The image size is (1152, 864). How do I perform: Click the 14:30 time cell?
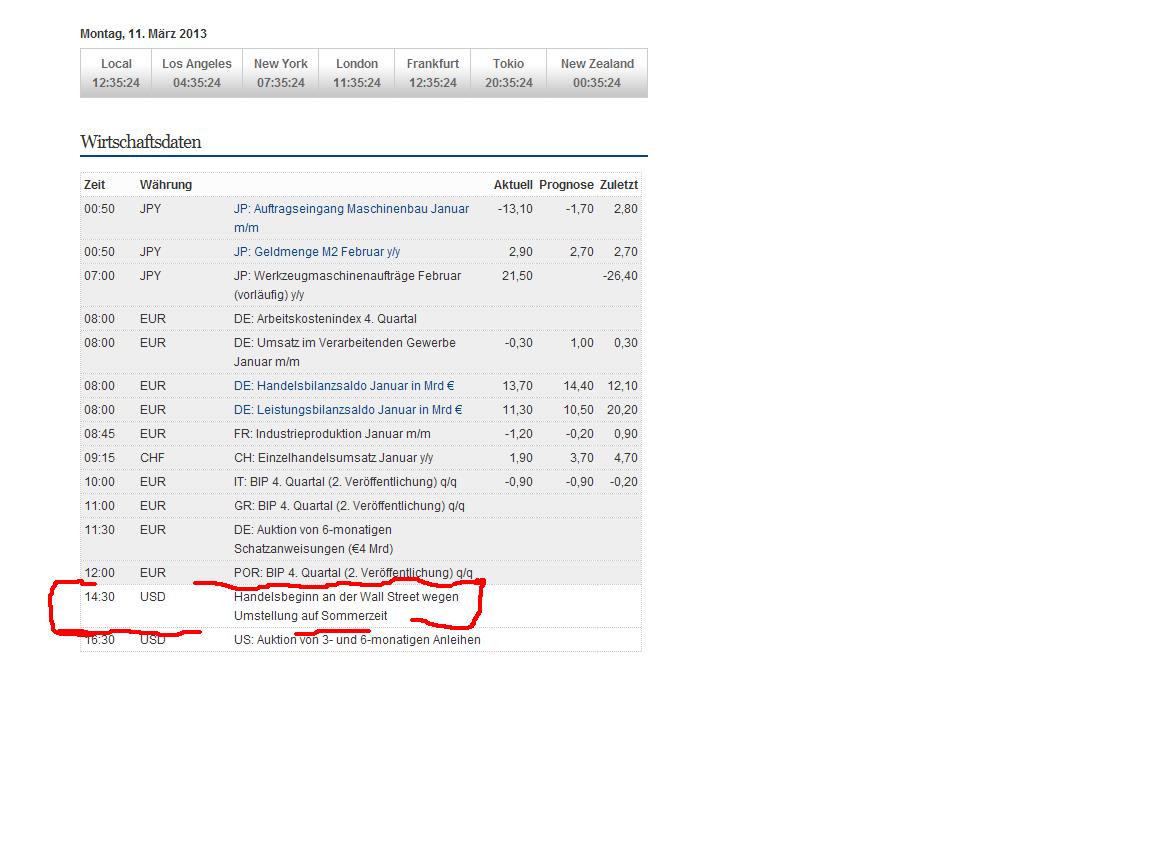tap(99, 597)
